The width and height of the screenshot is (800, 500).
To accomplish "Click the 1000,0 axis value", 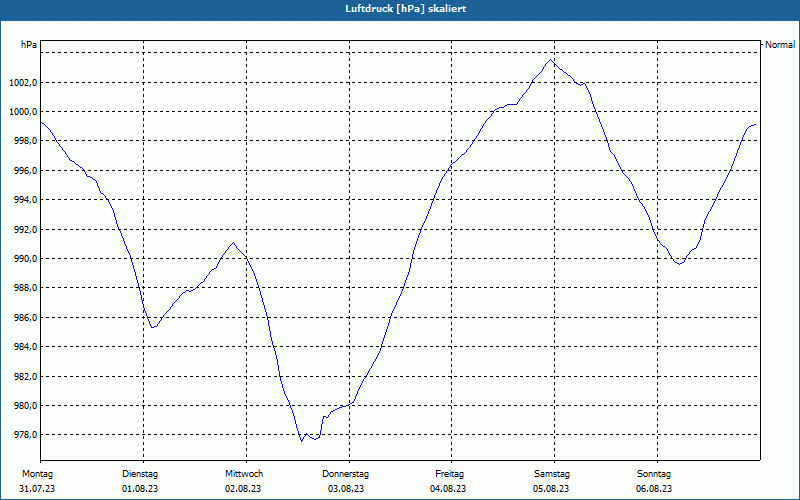I will tap(23, 112).
